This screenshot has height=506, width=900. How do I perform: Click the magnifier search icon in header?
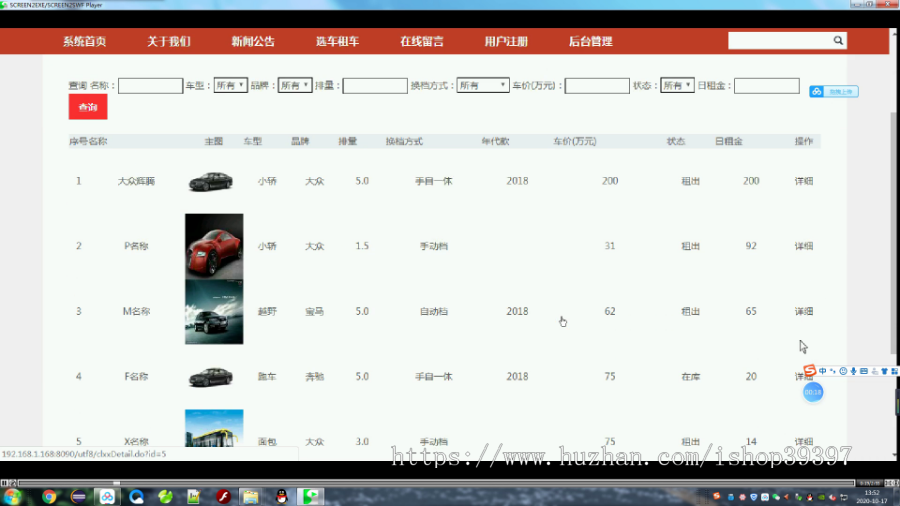[x=838, y=41]
